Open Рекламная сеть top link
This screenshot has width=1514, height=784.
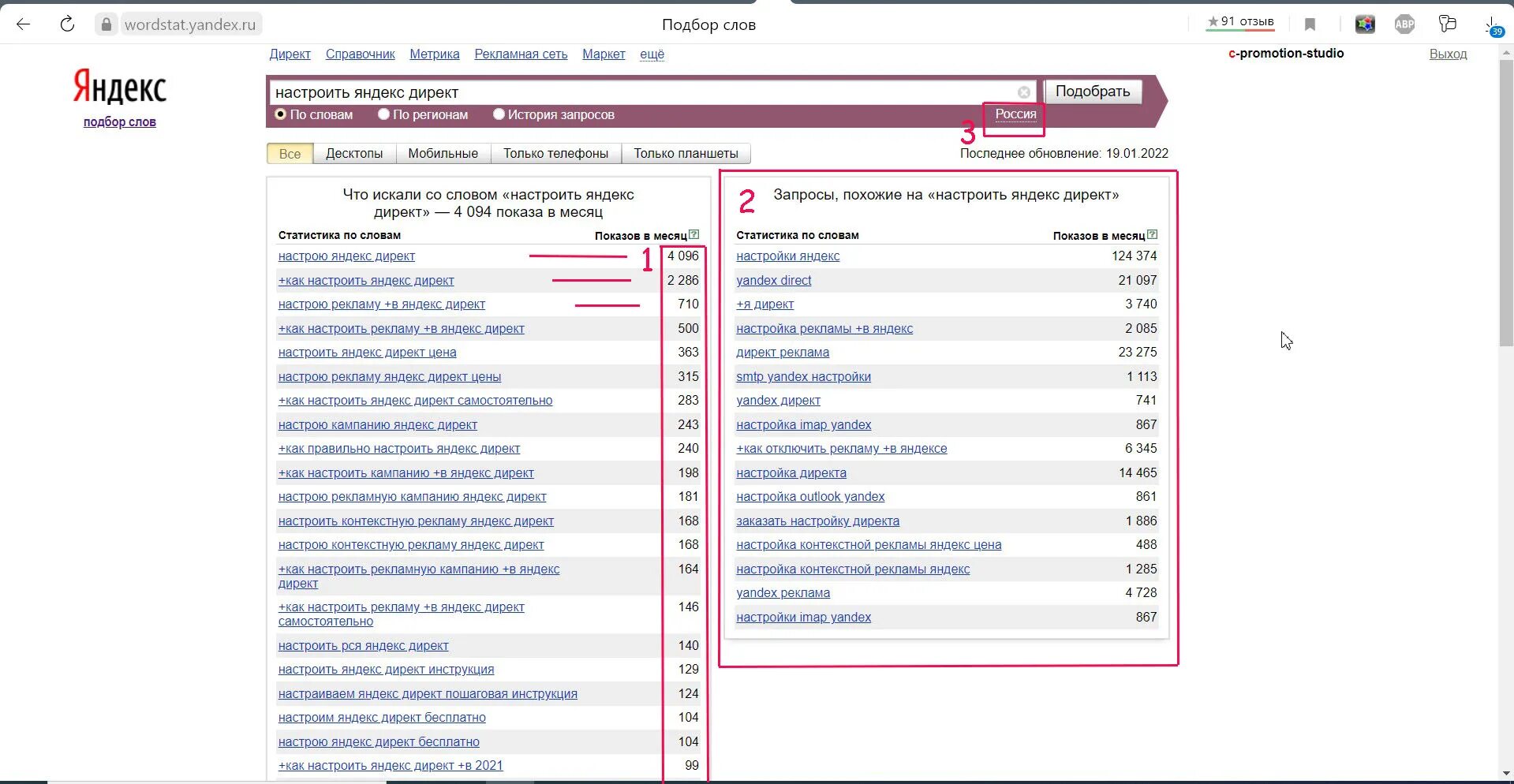click(x=521, y=54)
